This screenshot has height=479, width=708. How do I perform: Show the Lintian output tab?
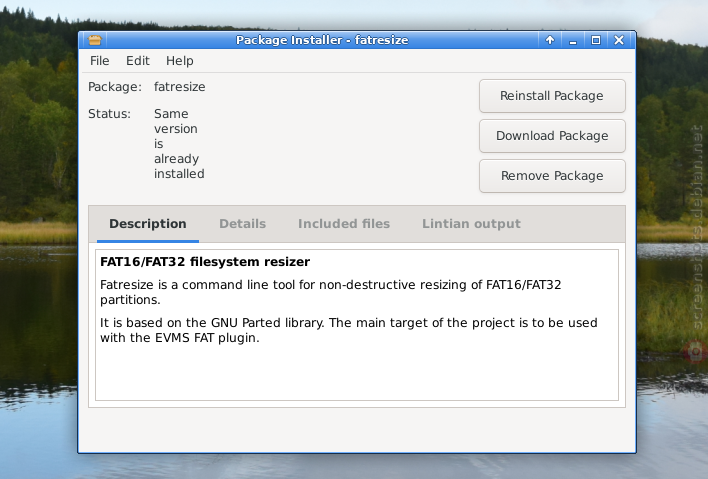point(471,224)
